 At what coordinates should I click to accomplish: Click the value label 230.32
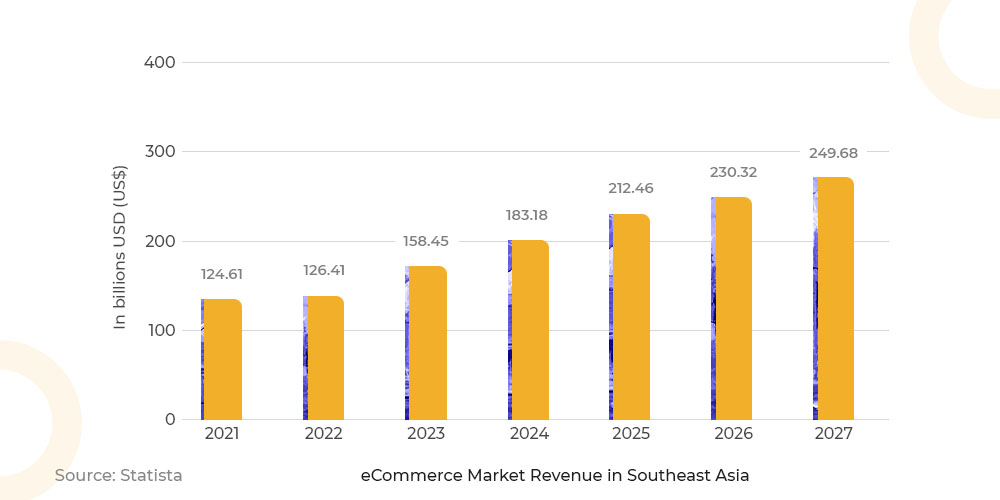[733, 172]
